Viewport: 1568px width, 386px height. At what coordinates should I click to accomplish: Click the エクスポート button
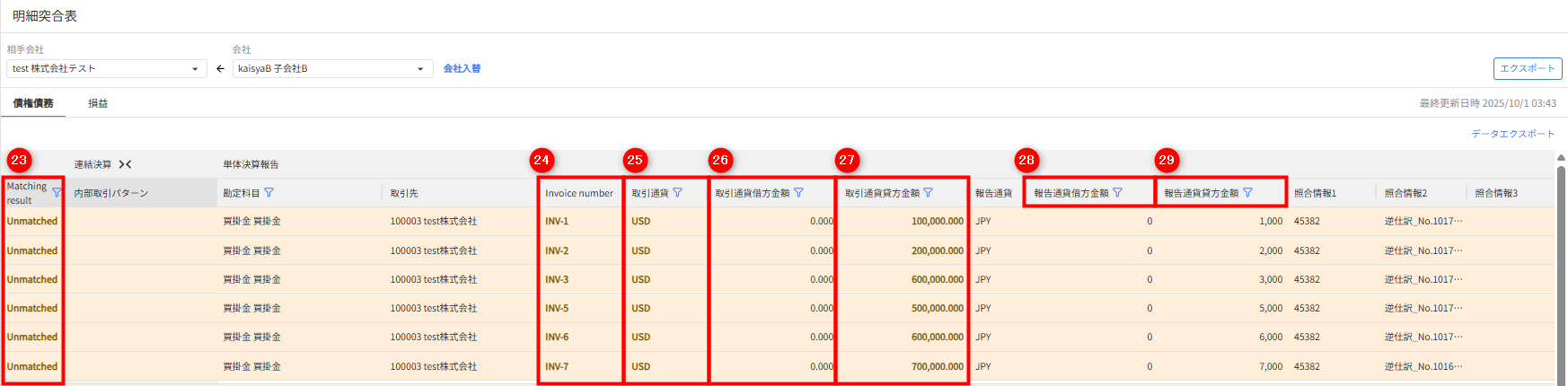tap(1527, 68)
